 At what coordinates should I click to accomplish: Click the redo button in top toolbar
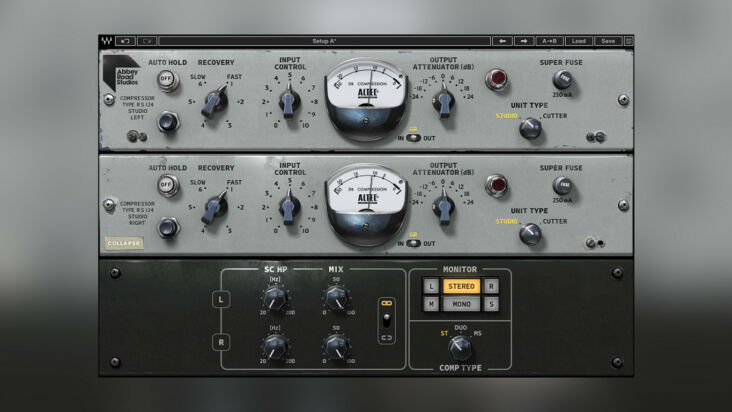coord(147,41)
